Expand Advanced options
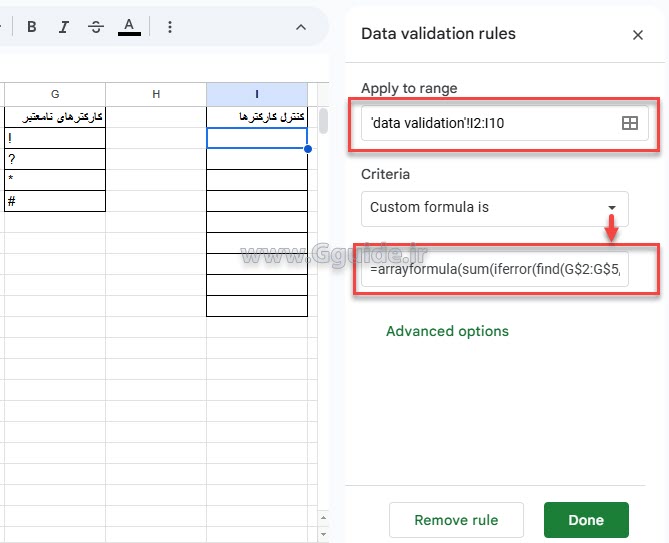This screenshot has width=669, height=543. 447,331
